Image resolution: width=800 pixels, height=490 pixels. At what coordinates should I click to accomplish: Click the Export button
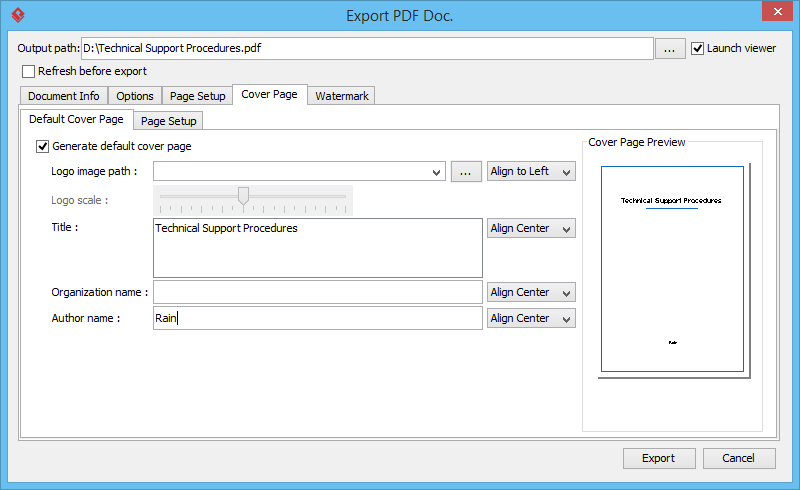pos(658,459)
